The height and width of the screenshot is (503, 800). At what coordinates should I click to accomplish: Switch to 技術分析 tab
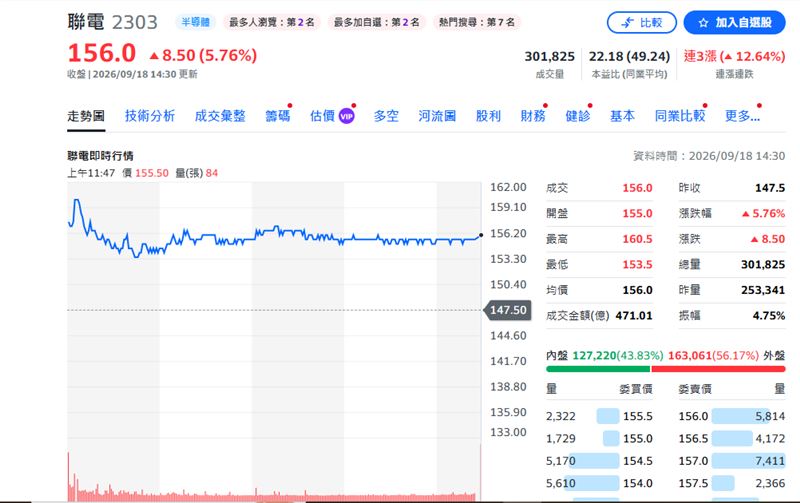pyautogui.click(x=150, y=116)
